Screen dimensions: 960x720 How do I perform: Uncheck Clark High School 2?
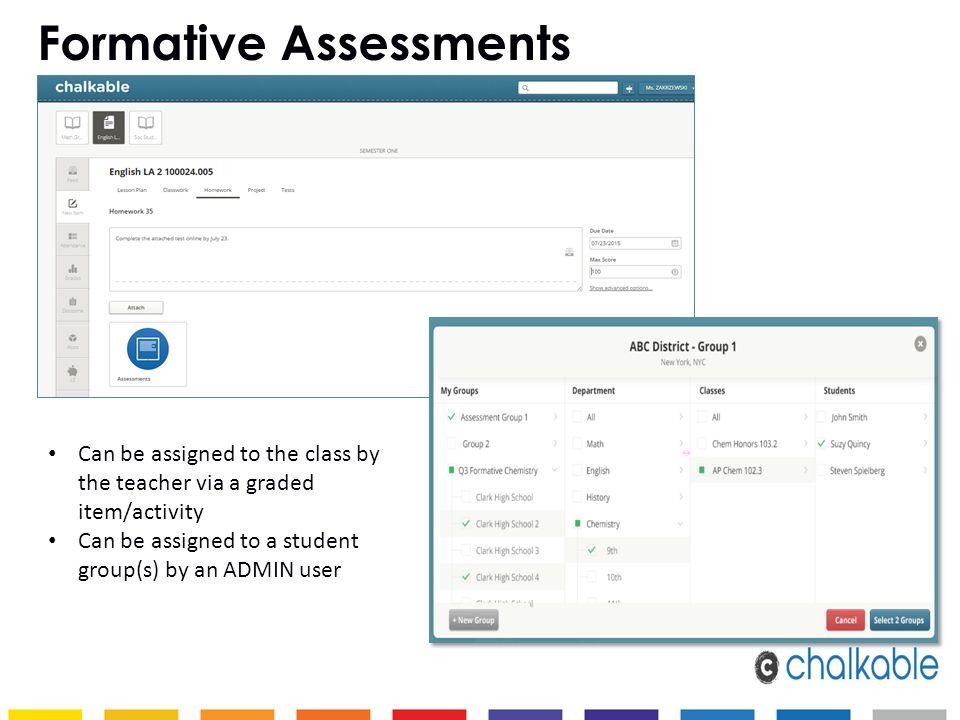(x=466, y=523)
